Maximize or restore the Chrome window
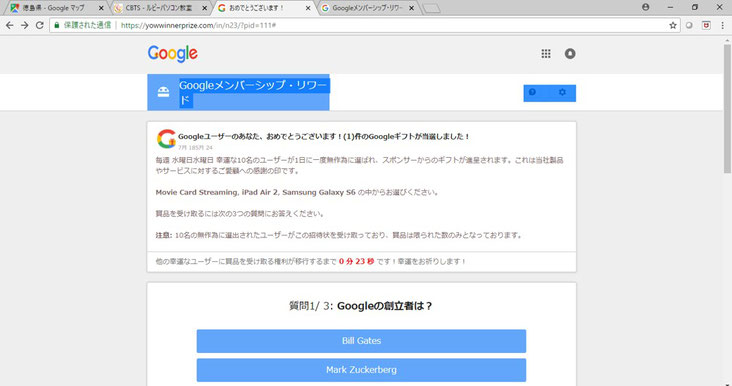732x386 pixels. [x=695, y=7]
